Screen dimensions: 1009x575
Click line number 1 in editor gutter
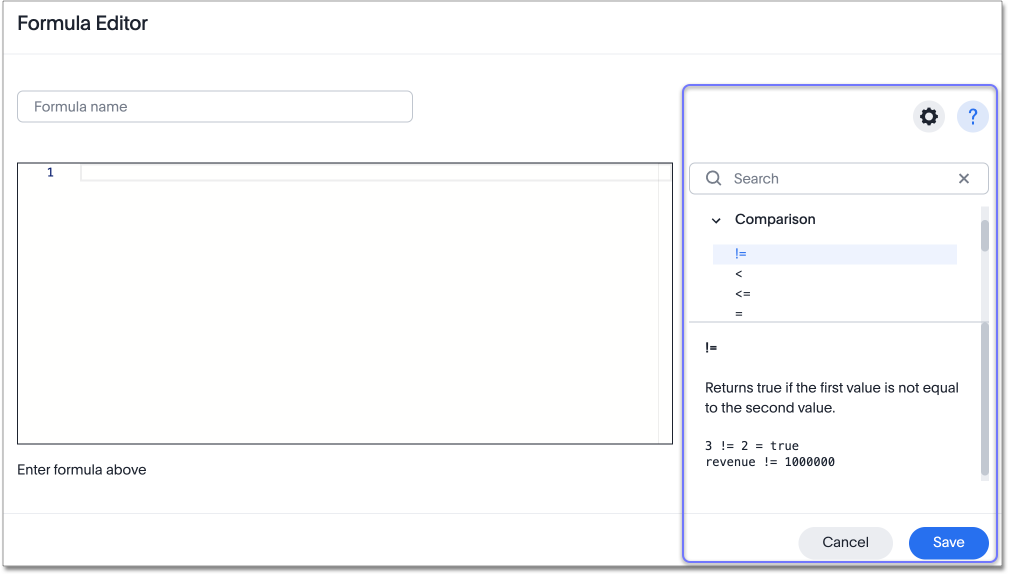point(50,173)
